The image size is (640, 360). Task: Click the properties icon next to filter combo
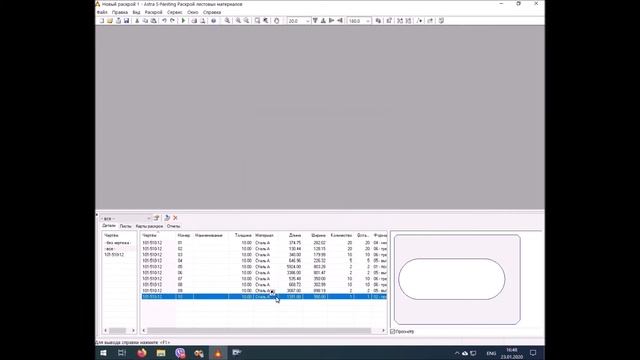tap(156, 218)
